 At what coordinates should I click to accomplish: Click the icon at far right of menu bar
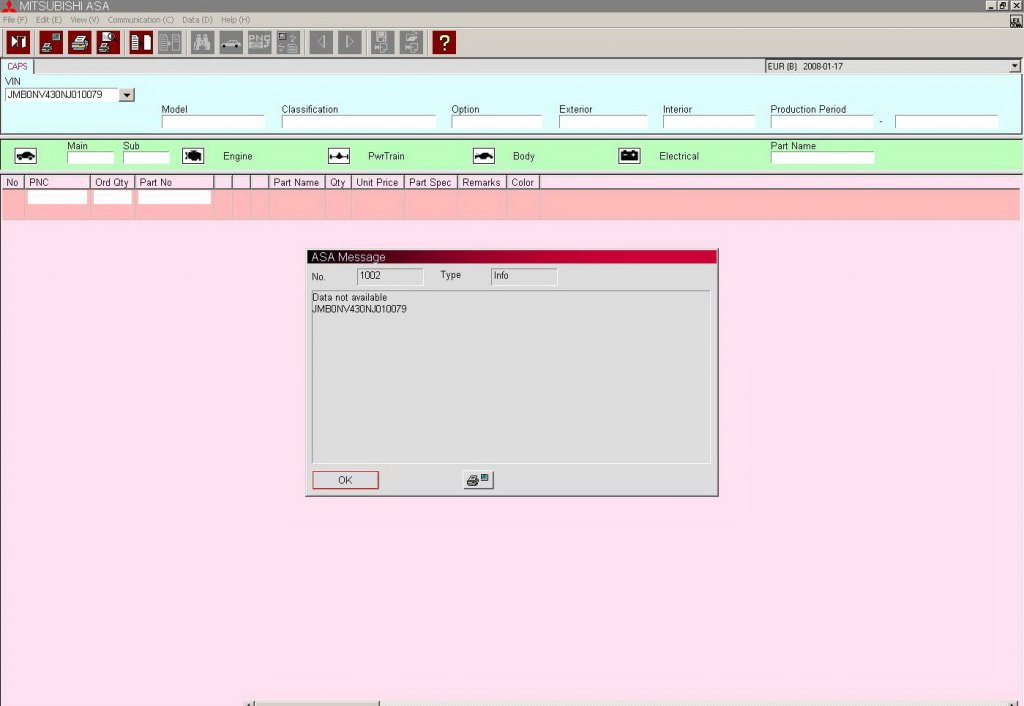[x=1016, y=21]
